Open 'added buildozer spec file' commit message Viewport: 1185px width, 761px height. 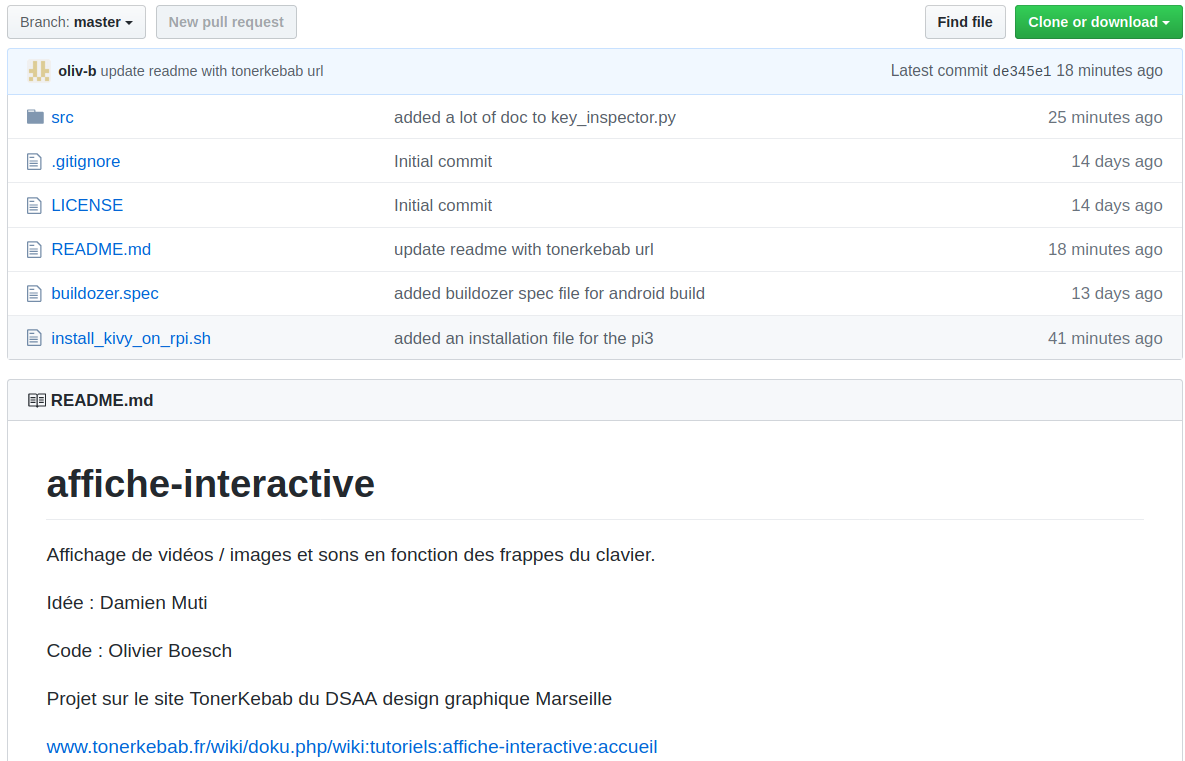(x=549, y=293)
